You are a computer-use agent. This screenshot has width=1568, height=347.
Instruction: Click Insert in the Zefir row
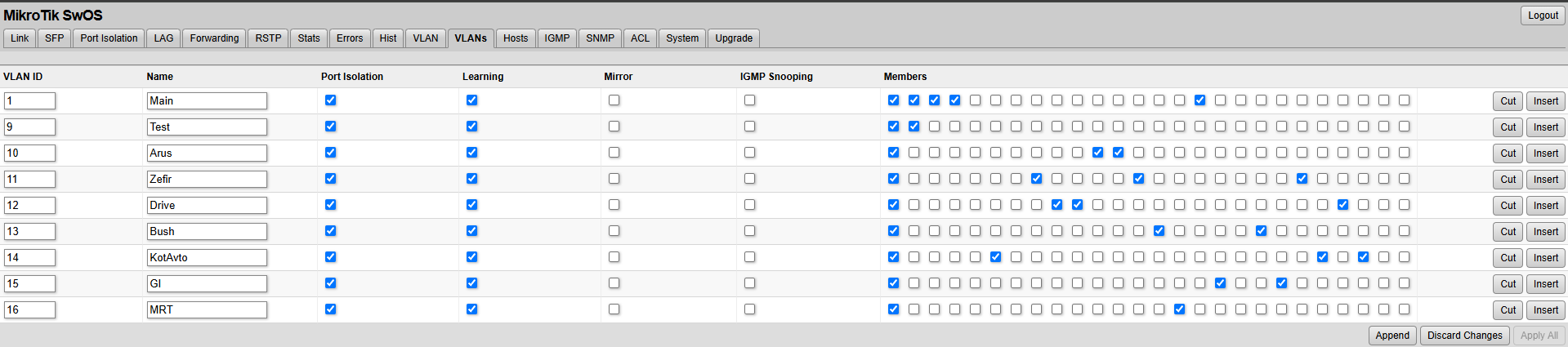[x=1545, y=180]
